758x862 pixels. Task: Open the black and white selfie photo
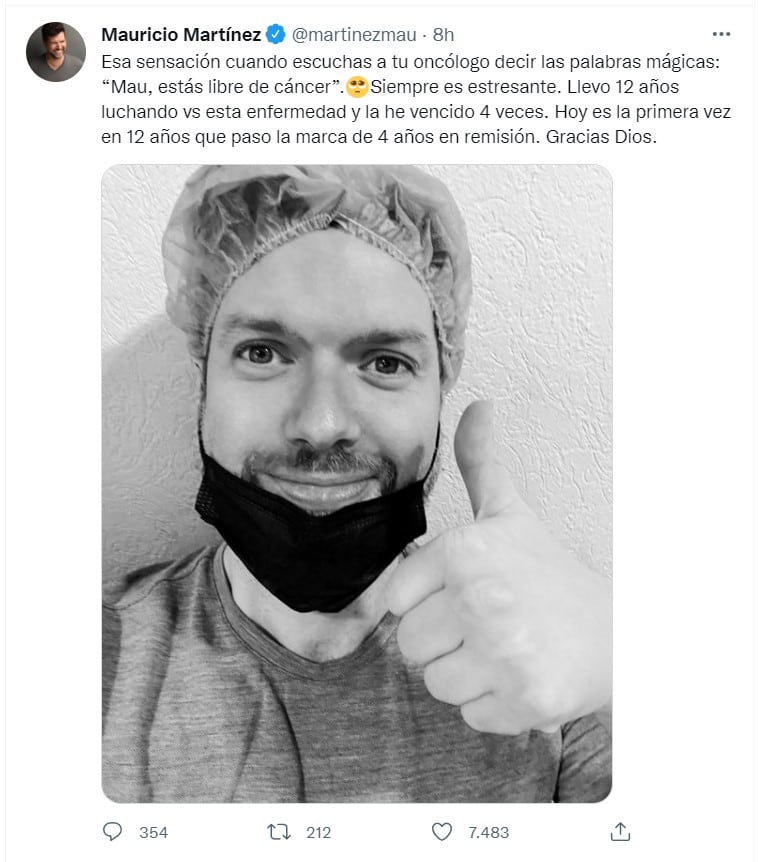[x=357, y=483]
